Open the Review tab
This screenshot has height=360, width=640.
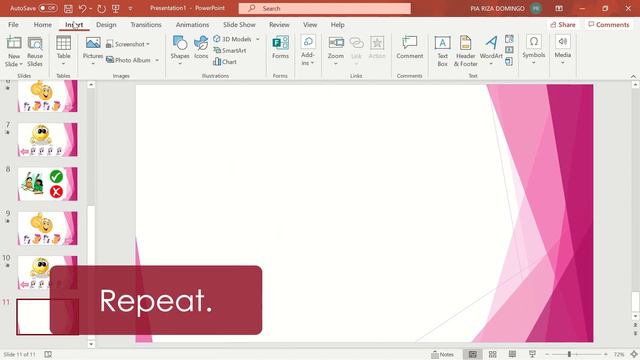click(x=279, y=24)
